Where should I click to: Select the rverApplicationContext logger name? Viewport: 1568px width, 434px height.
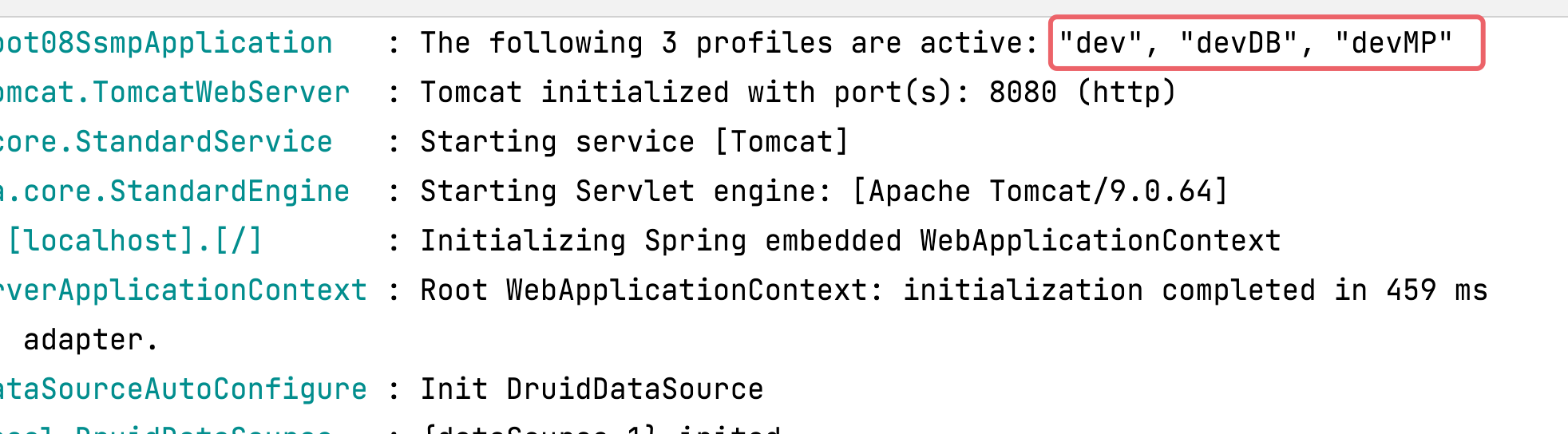click(184, 290)
